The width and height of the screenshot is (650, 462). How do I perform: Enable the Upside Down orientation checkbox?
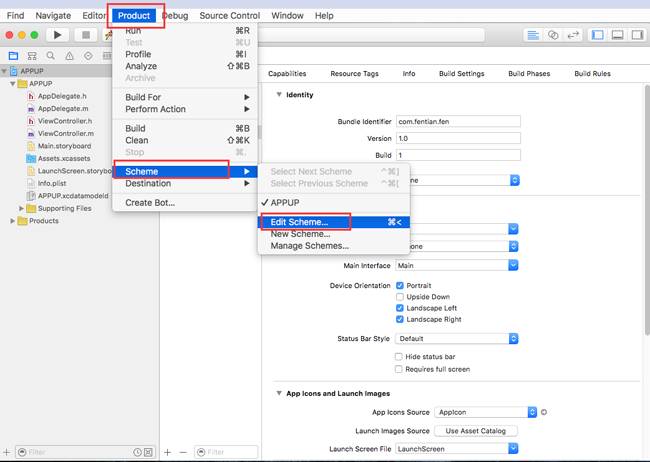[400, 297]
